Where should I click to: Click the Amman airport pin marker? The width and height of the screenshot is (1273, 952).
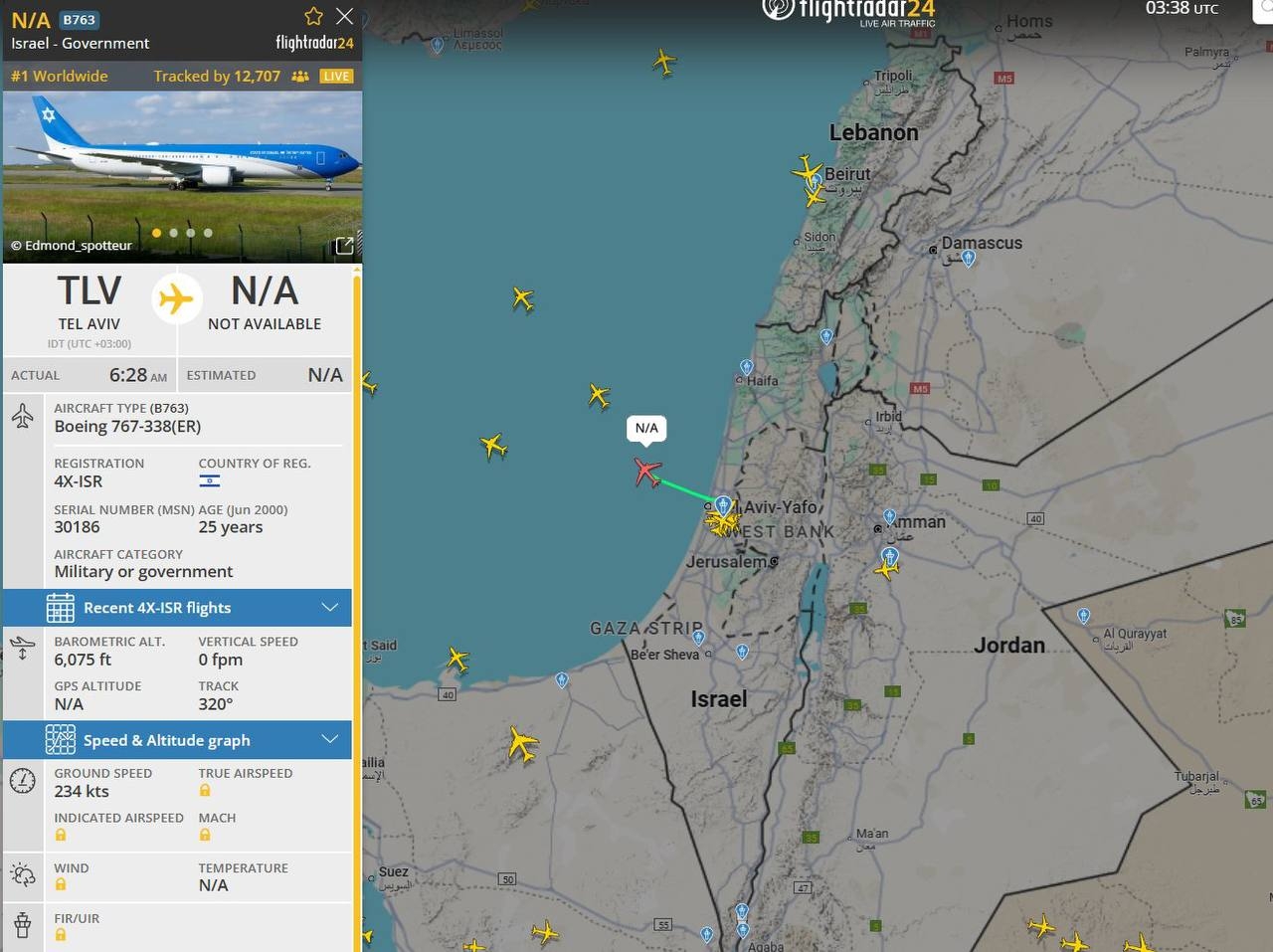pyautogui.click(x=890, y=556)
